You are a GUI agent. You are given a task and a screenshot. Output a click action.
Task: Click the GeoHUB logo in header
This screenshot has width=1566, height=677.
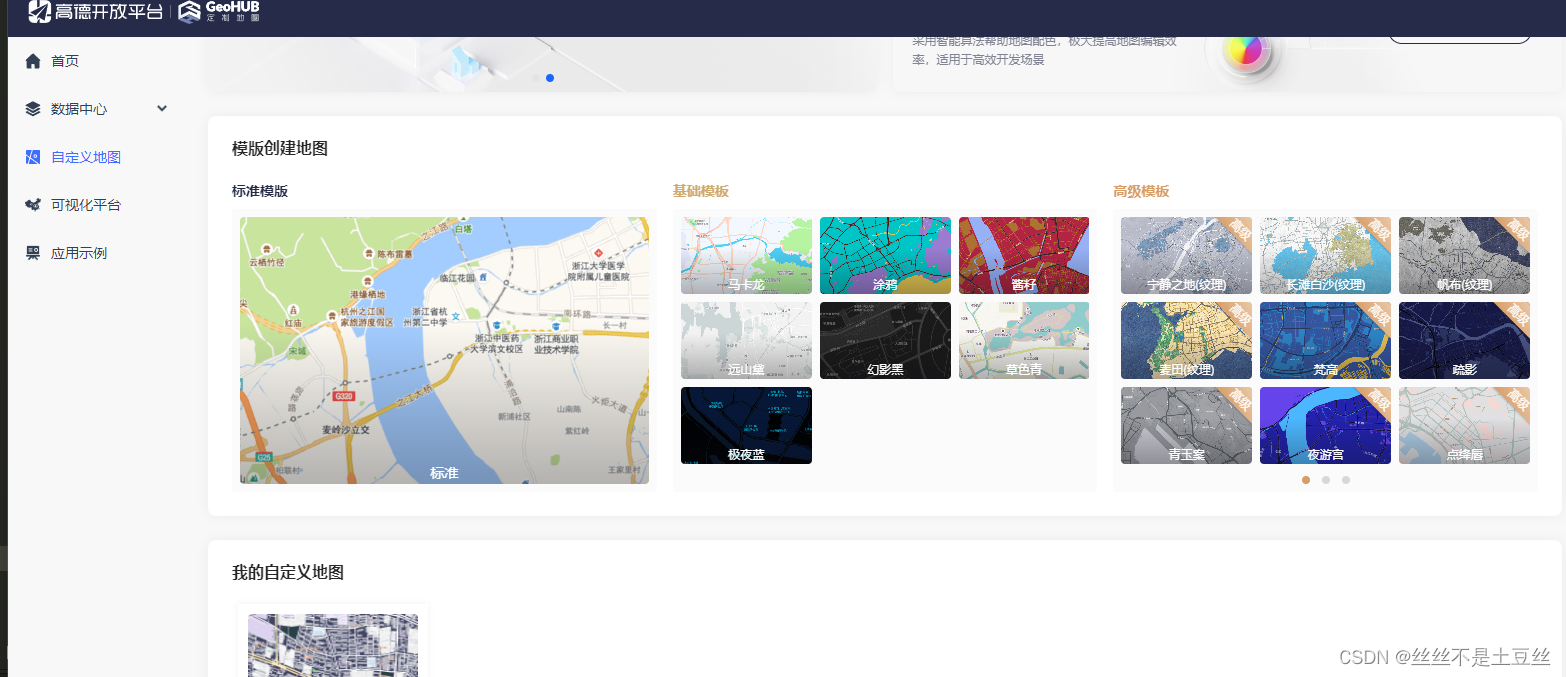coord(219,12)
